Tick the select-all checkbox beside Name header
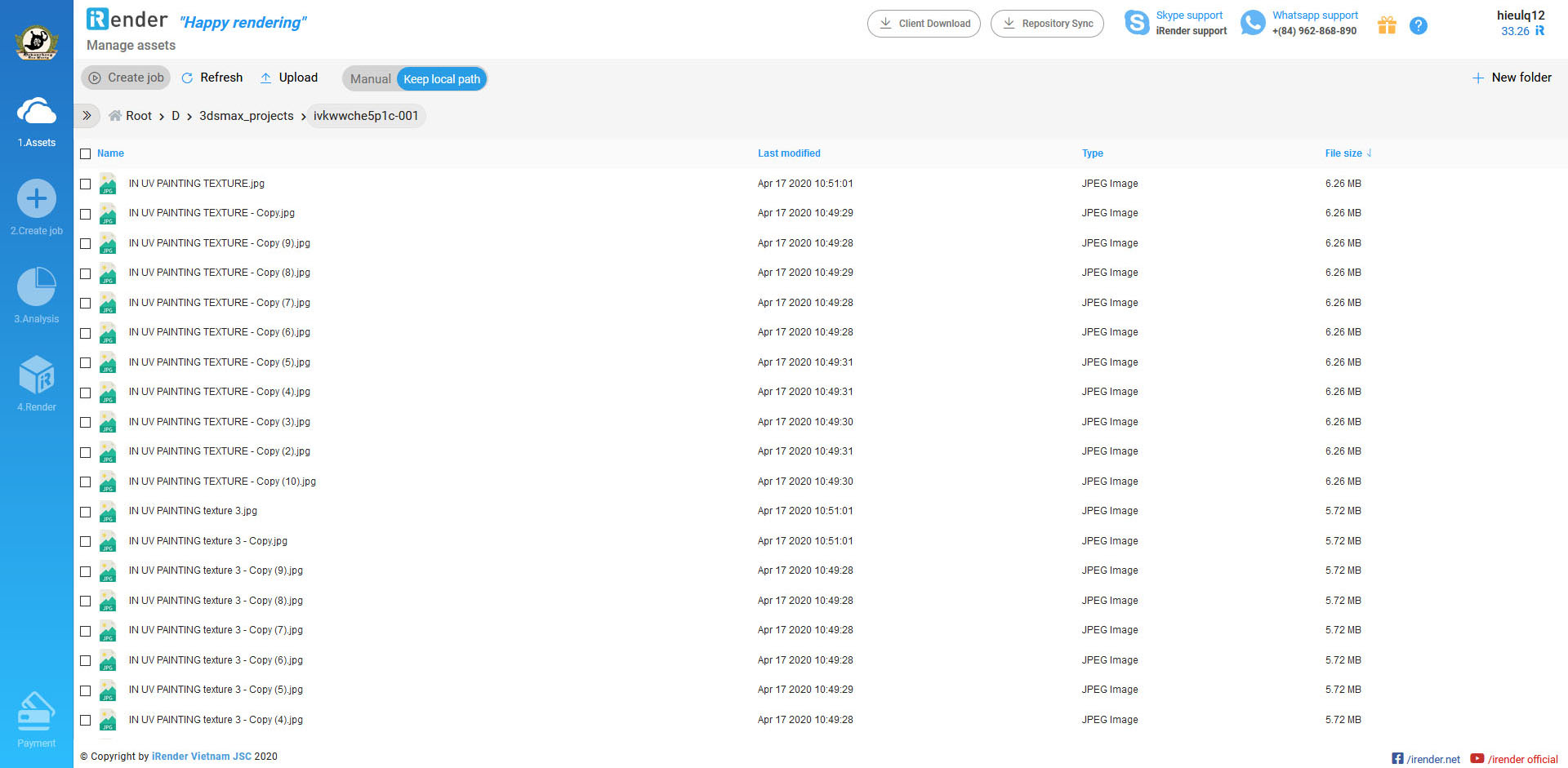The width and height of the screenshot is (1568, 768). [x=86, y=153]
